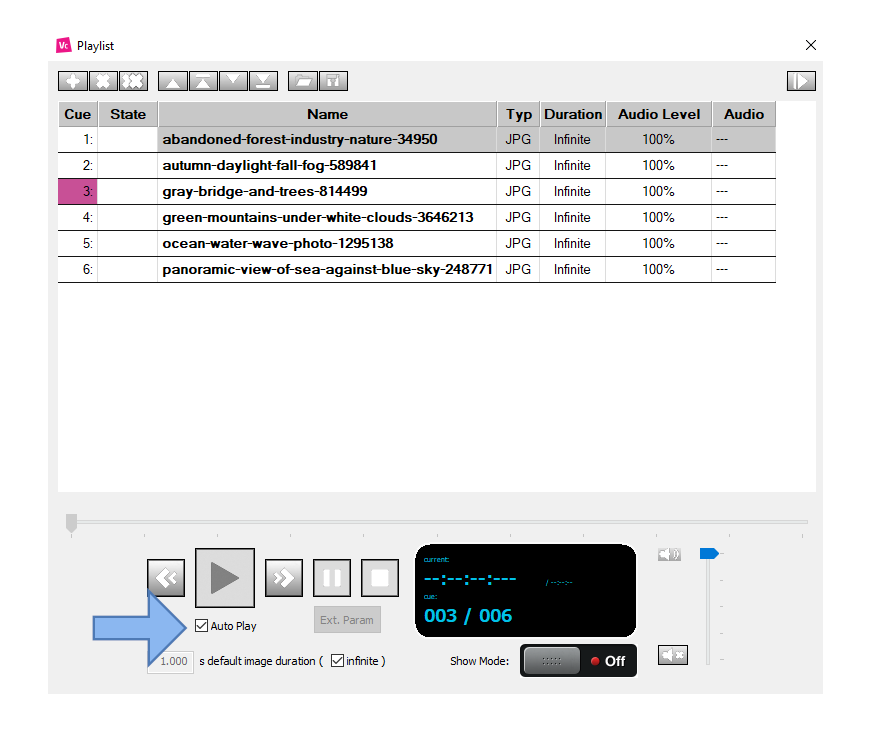Click the Audio column header
The height and width of the screenshot is (735, 870).
click(x=743, y=114)
